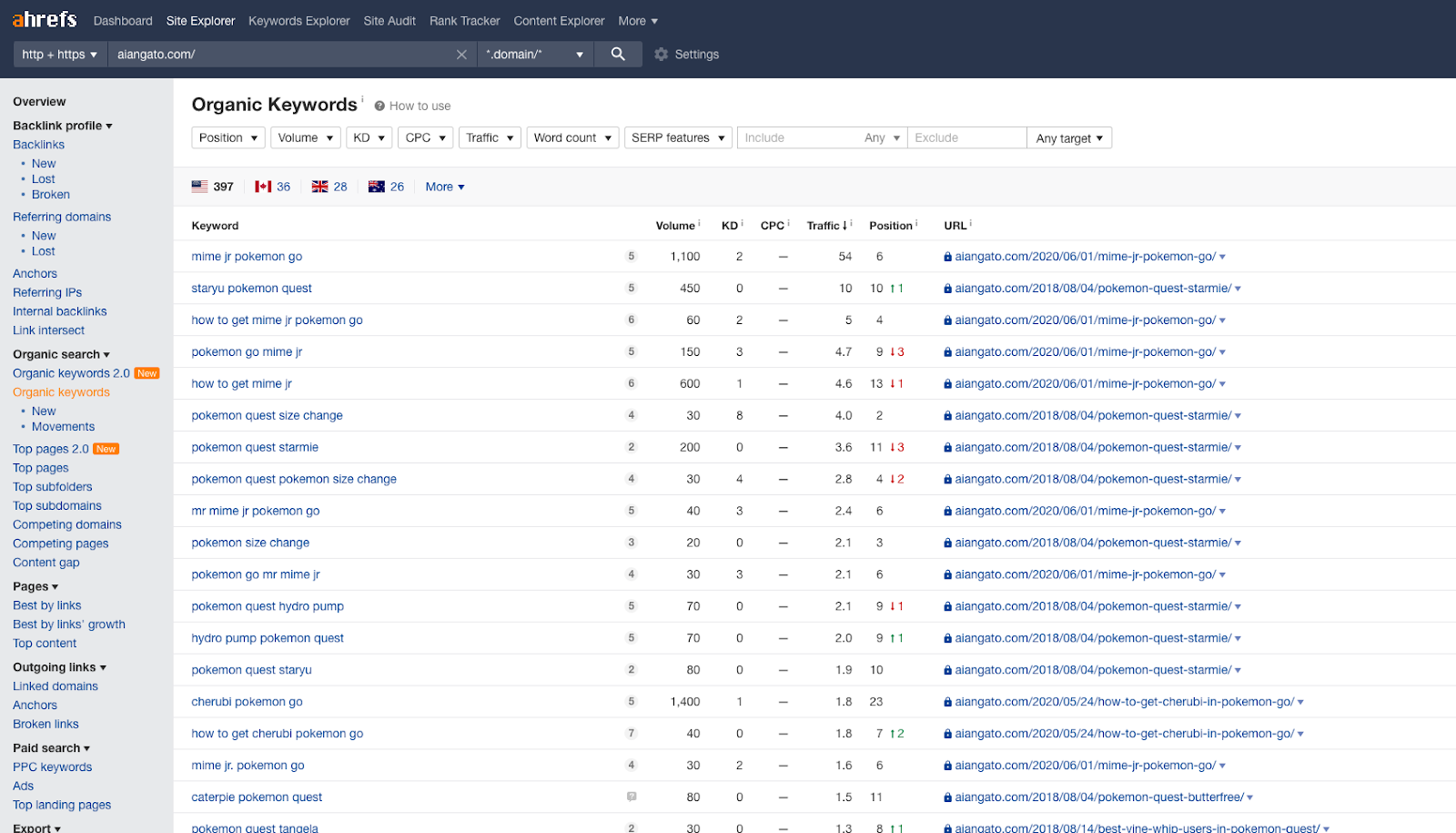Click SERP badge for pokemon quest staryu
1456x833 pixels.
tap(632, 670)
